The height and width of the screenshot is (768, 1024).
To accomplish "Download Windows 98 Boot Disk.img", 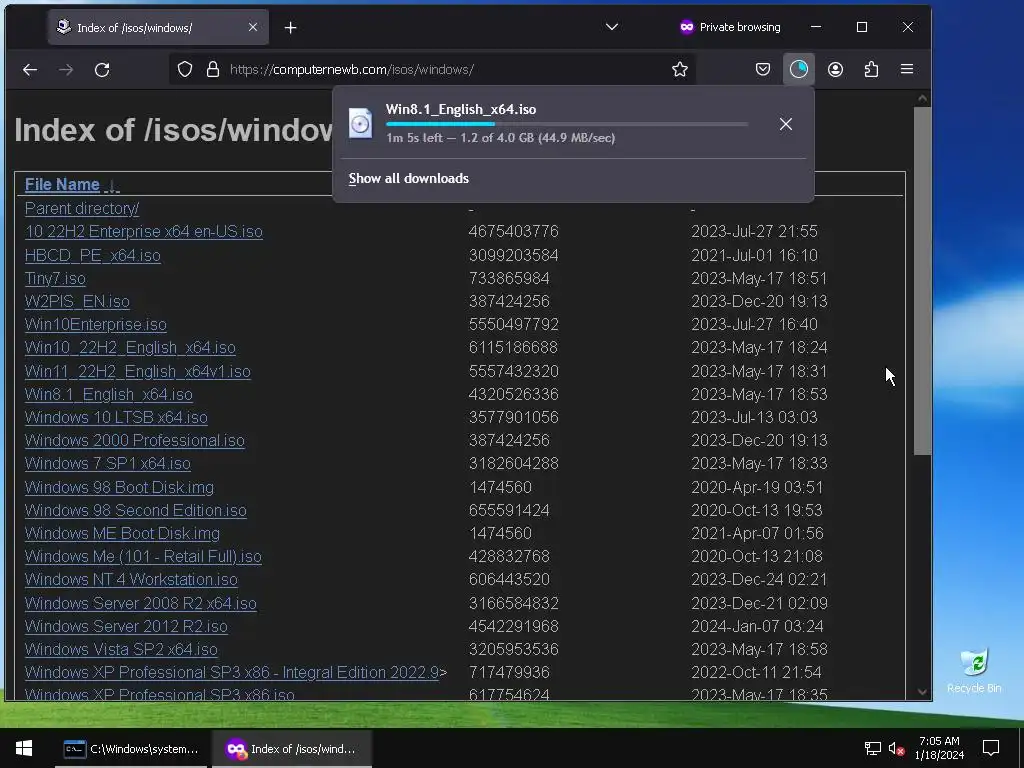I will 119,487.
